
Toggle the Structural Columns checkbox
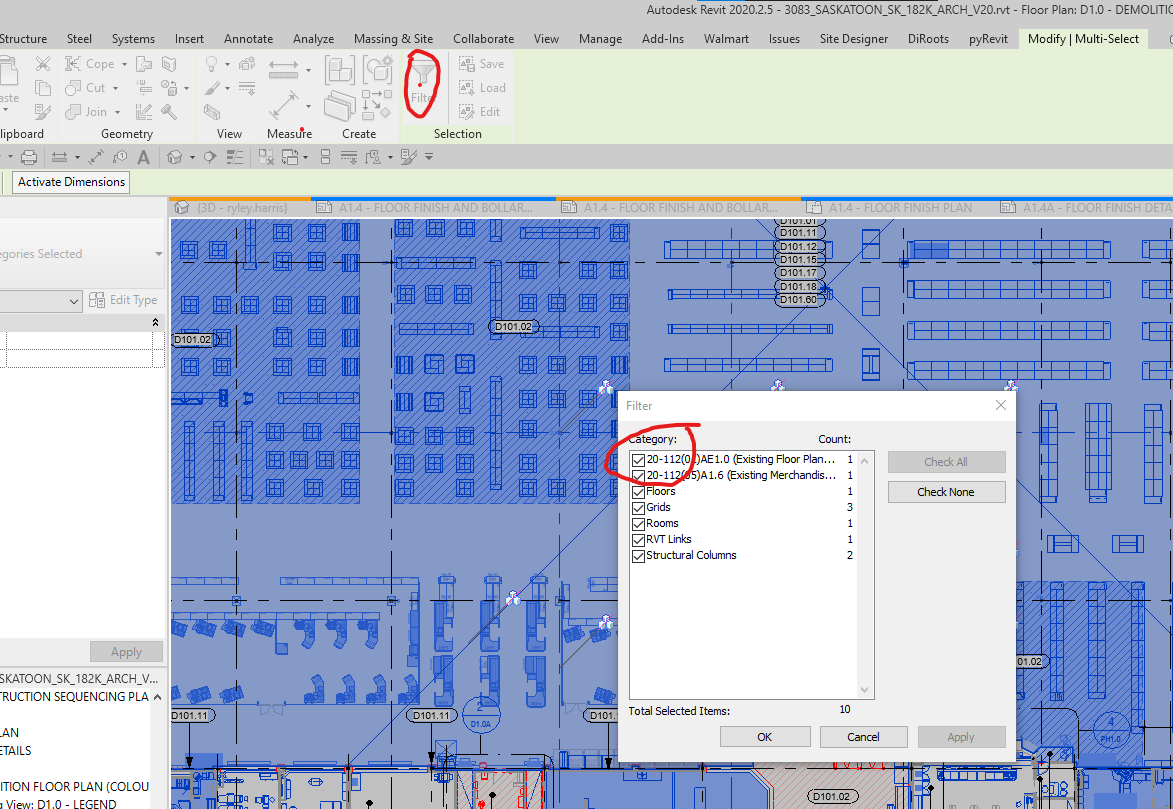tap(638, 555)
